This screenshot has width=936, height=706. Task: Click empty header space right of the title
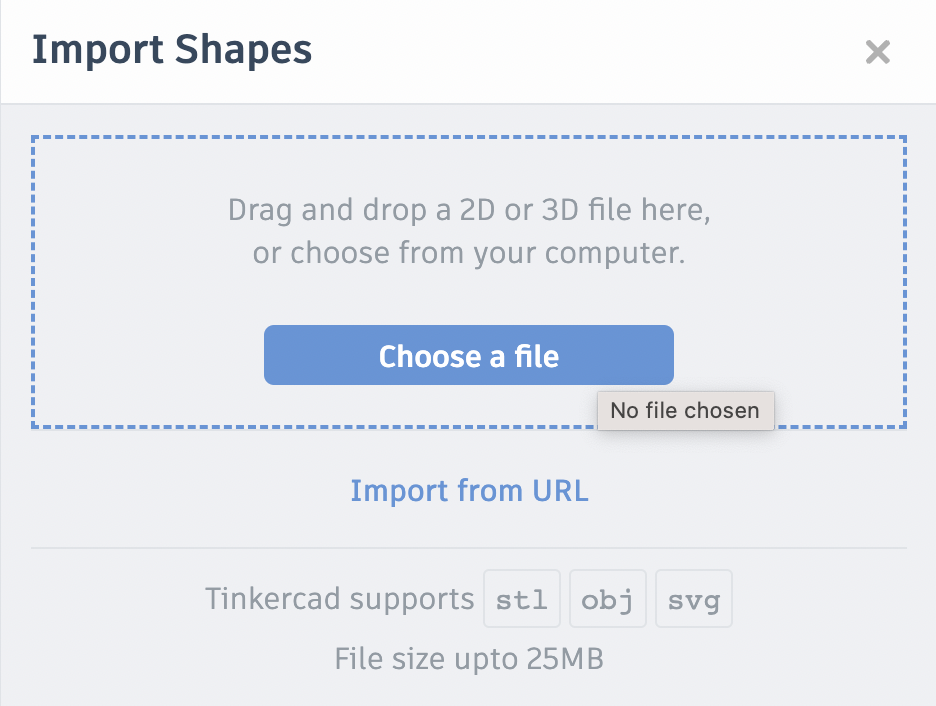click(x=580, y=52)
